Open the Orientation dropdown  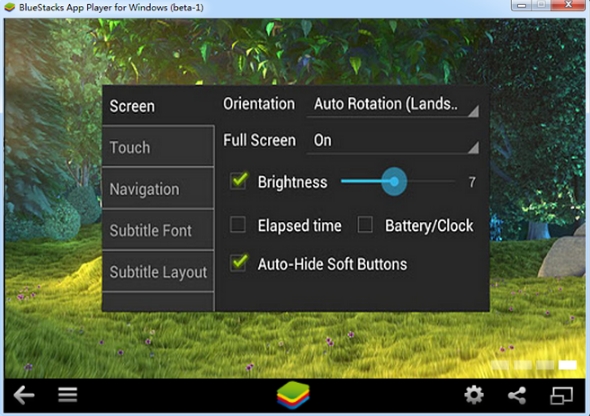point(392,105)
